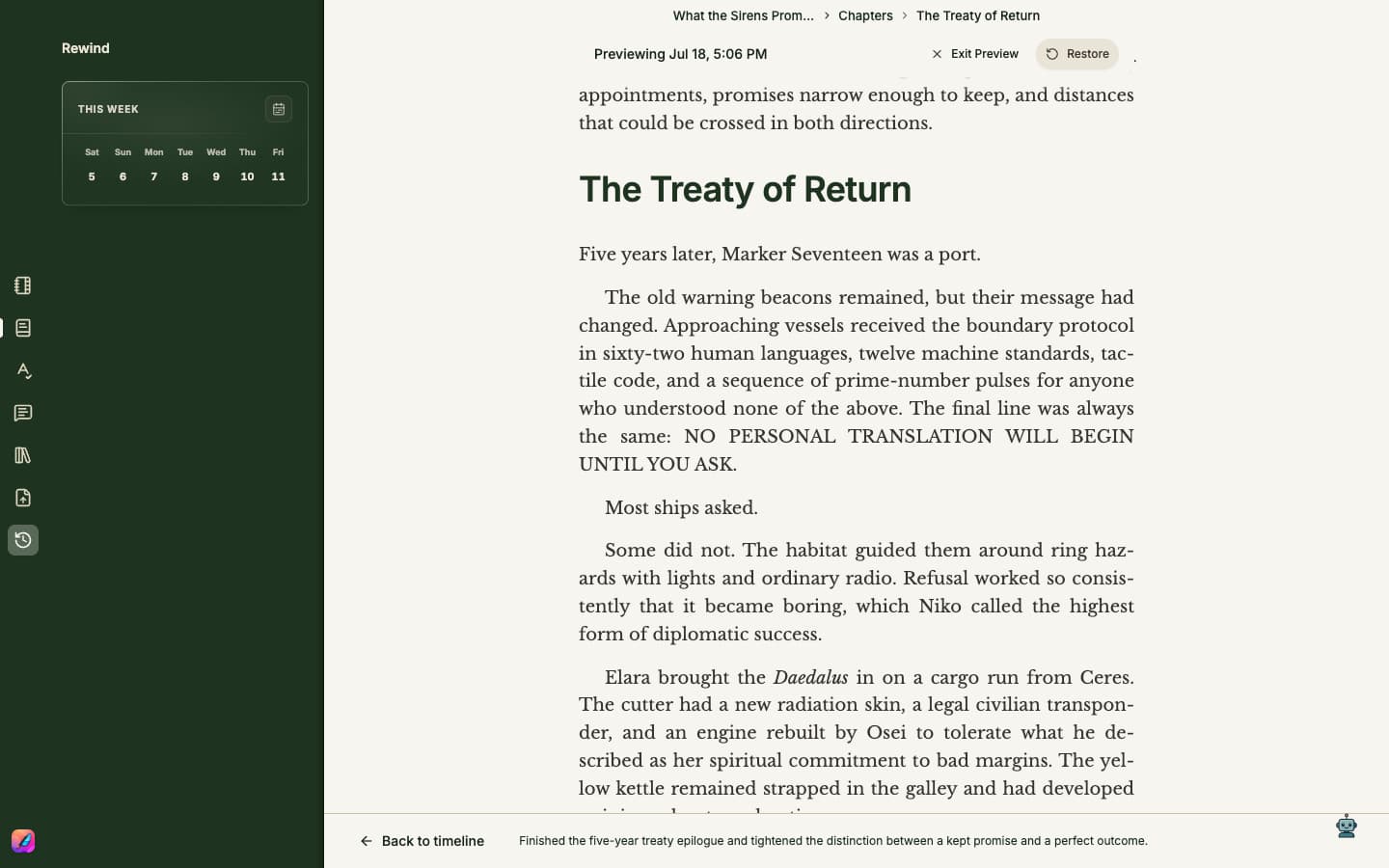Open the manuscript document sidebar icon

23,328
